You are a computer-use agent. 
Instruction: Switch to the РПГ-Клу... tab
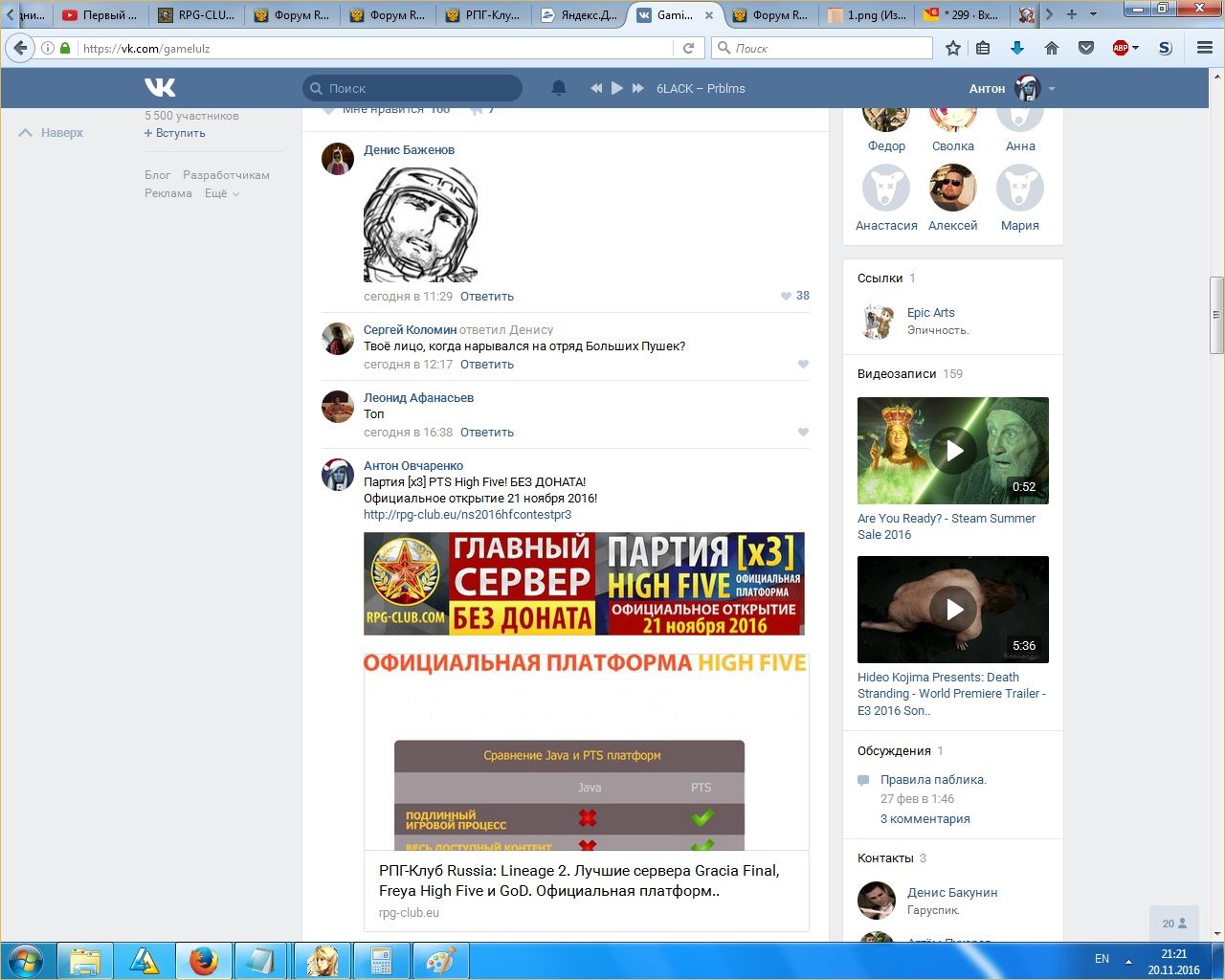point(483,14)
